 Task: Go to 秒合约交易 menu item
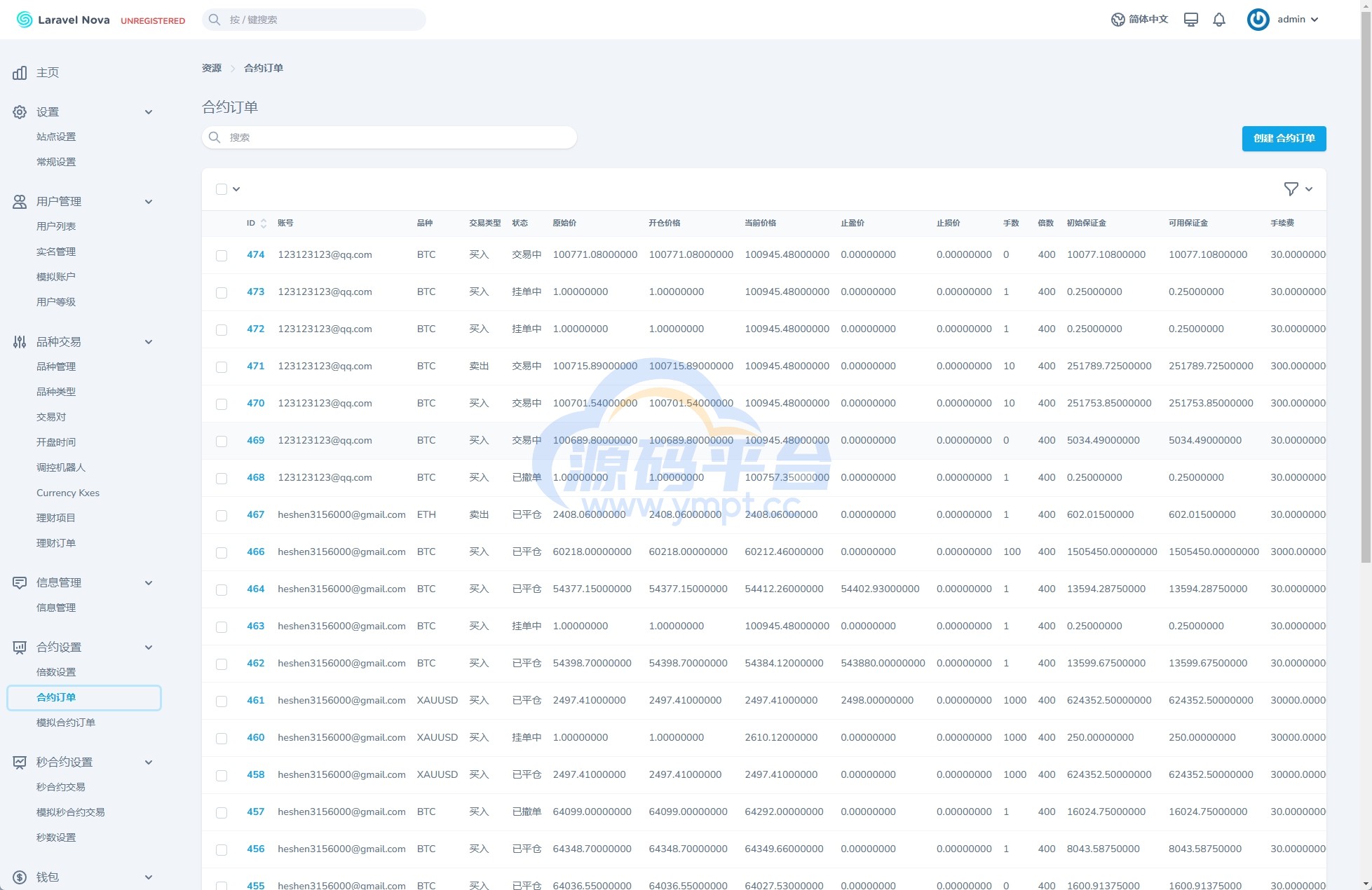pos(61,788)
